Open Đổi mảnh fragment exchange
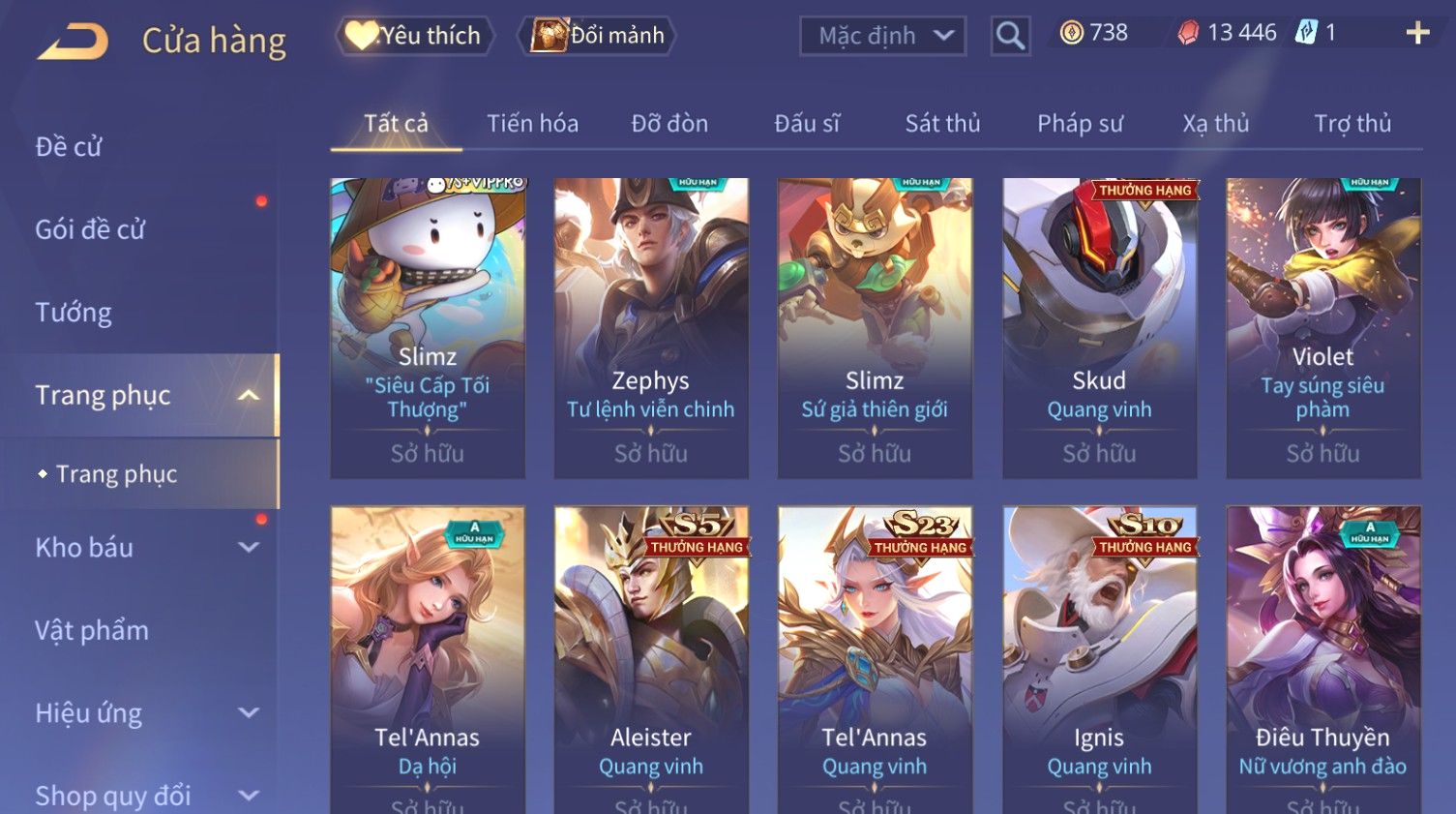 coord(597,36)
